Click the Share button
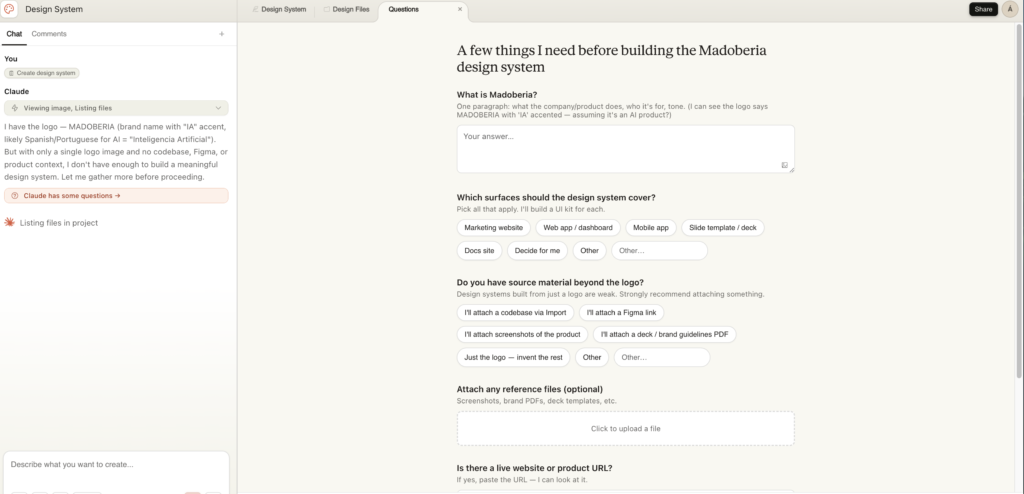This screenshot has height=494, width=1024. tap(983, 9)
